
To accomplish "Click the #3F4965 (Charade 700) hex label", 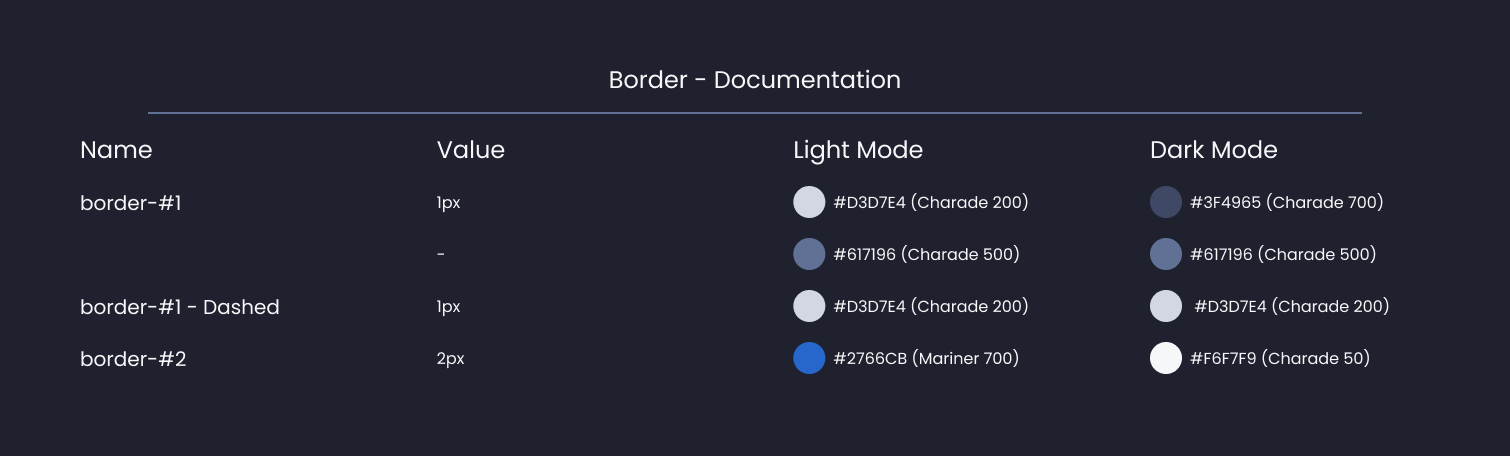I will 1286,202.
